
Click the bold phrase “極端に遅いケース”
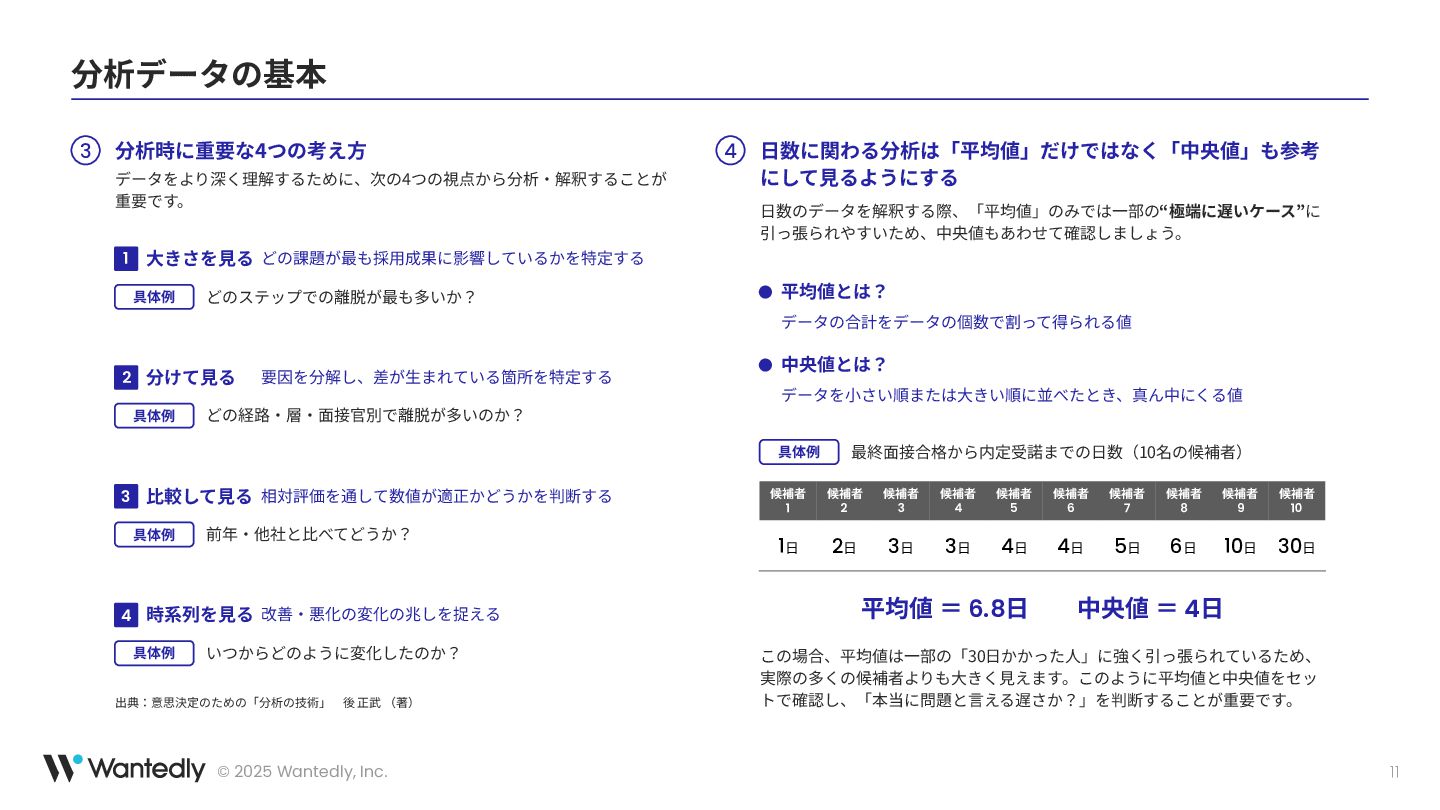click(x=1233, y=212)
